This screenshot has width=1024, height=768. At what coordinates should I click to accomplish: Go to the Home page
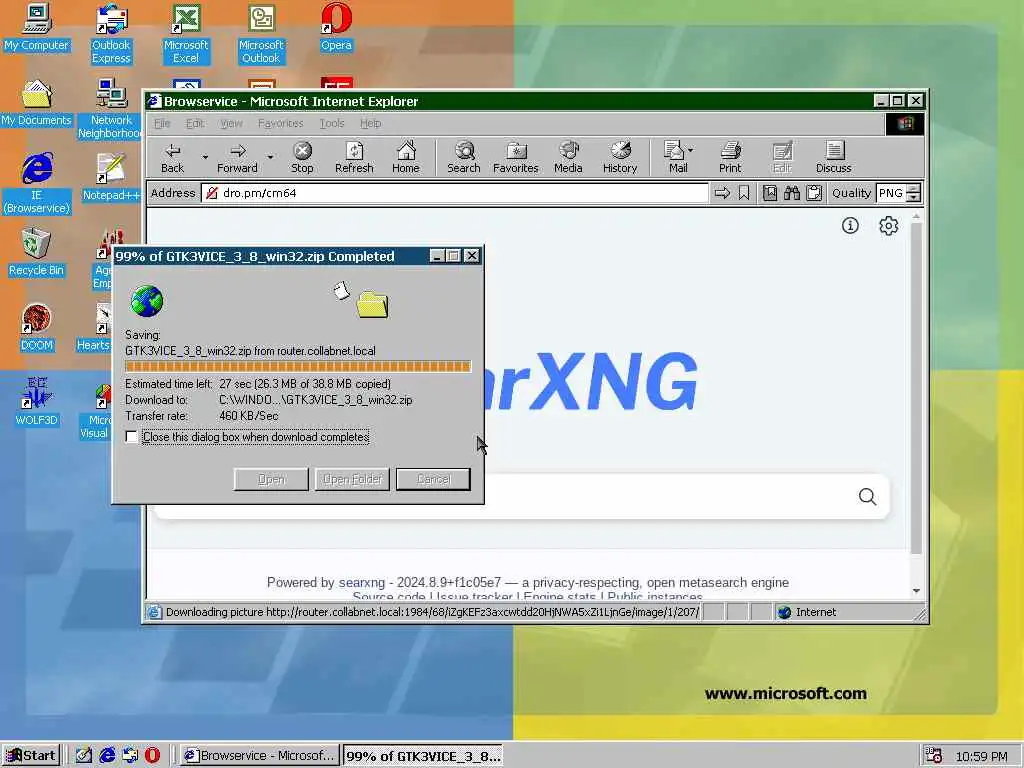(406, 158)
